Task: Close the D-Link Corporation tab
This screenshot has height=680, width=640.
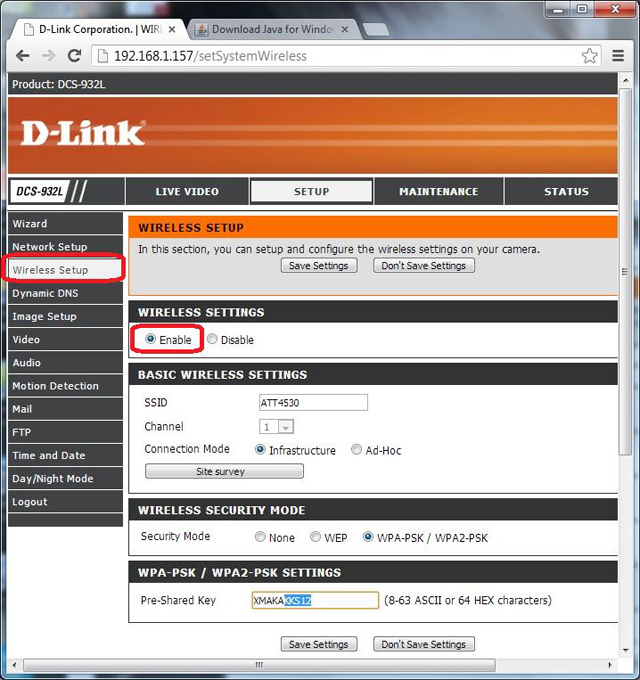Action: point(172,29)
